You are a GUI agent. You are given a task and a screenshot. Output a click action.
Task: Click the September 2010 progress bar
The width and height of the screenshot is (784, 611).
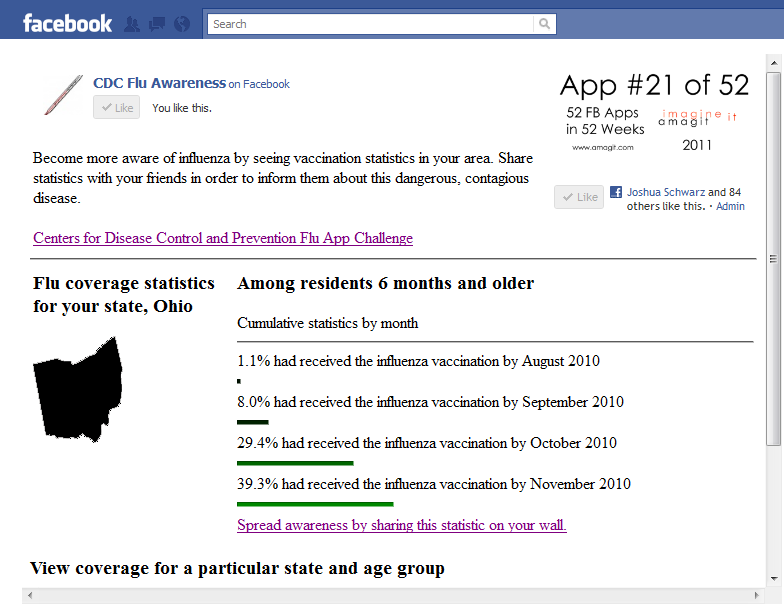252,422
